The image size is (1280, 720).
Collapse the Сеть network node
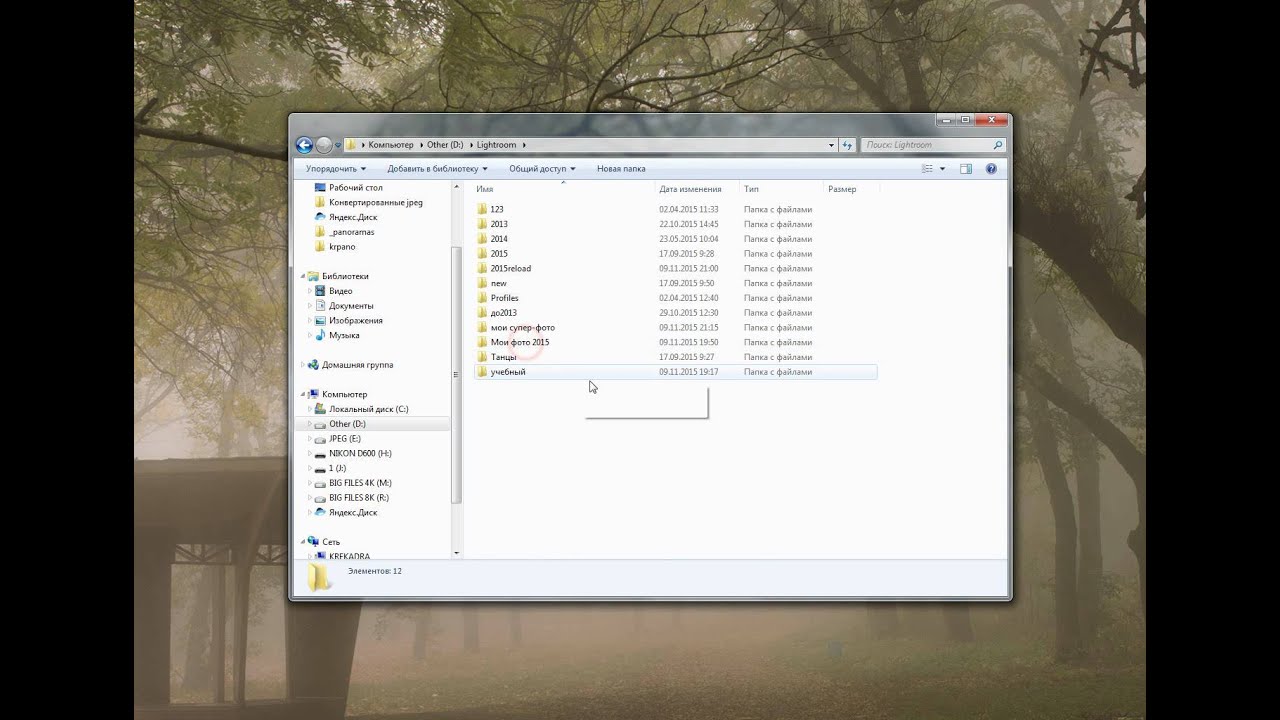(303, 542)
